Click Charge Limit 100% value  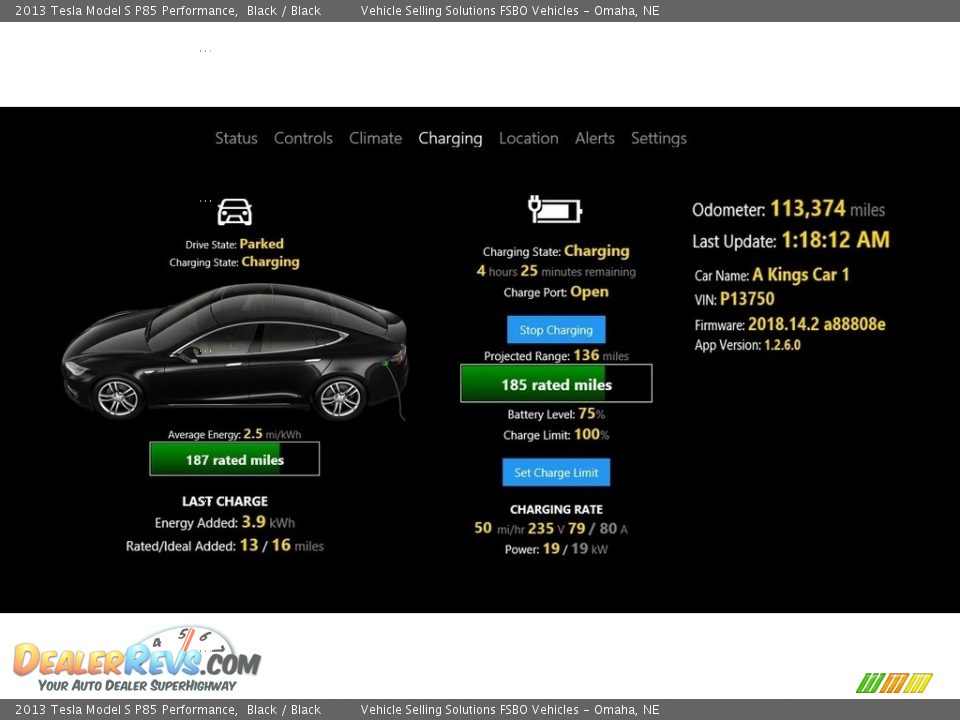(591, 435)
